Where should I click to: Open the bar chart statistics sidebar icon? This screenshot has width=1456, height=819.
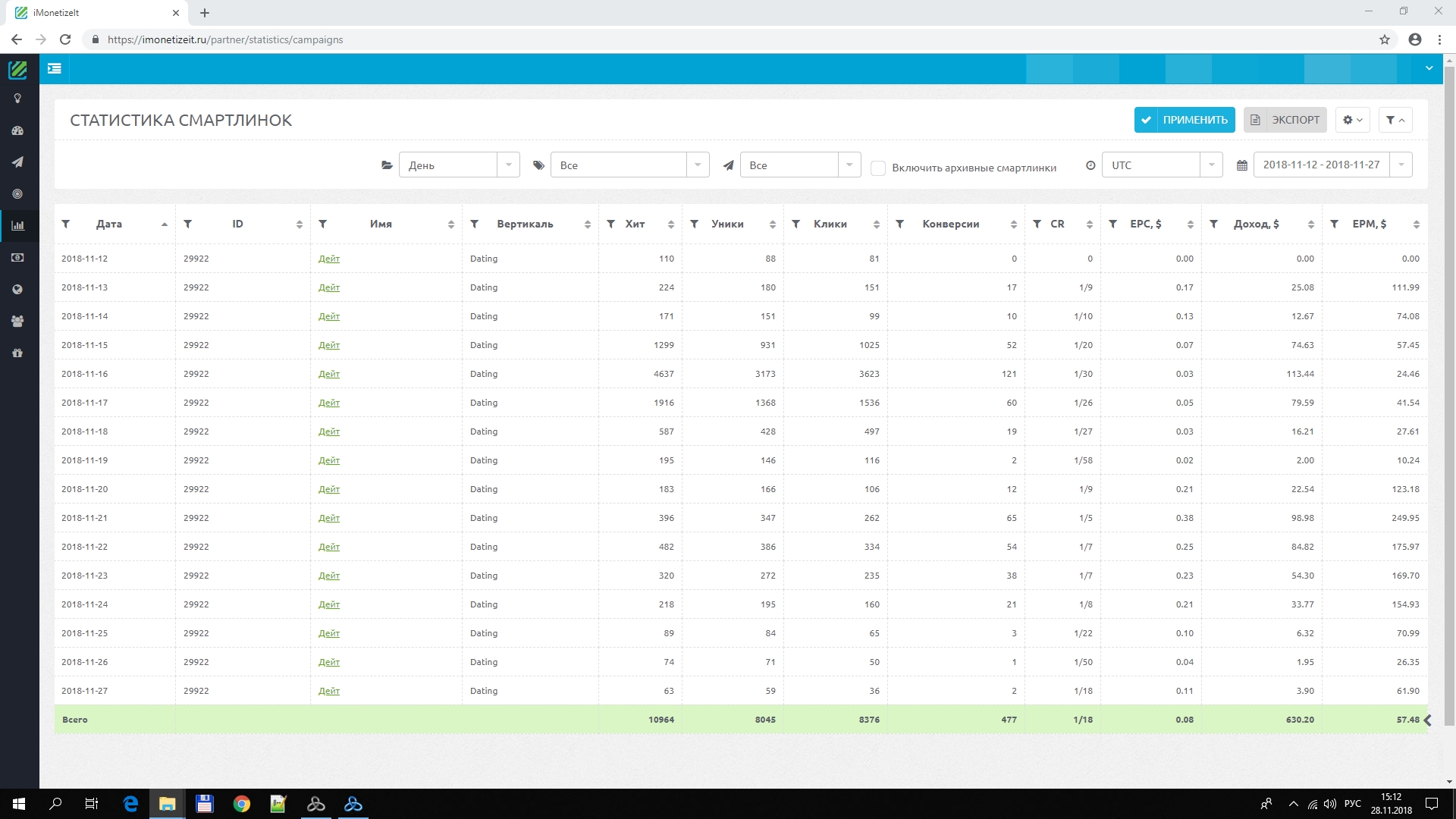coord(17,226)
